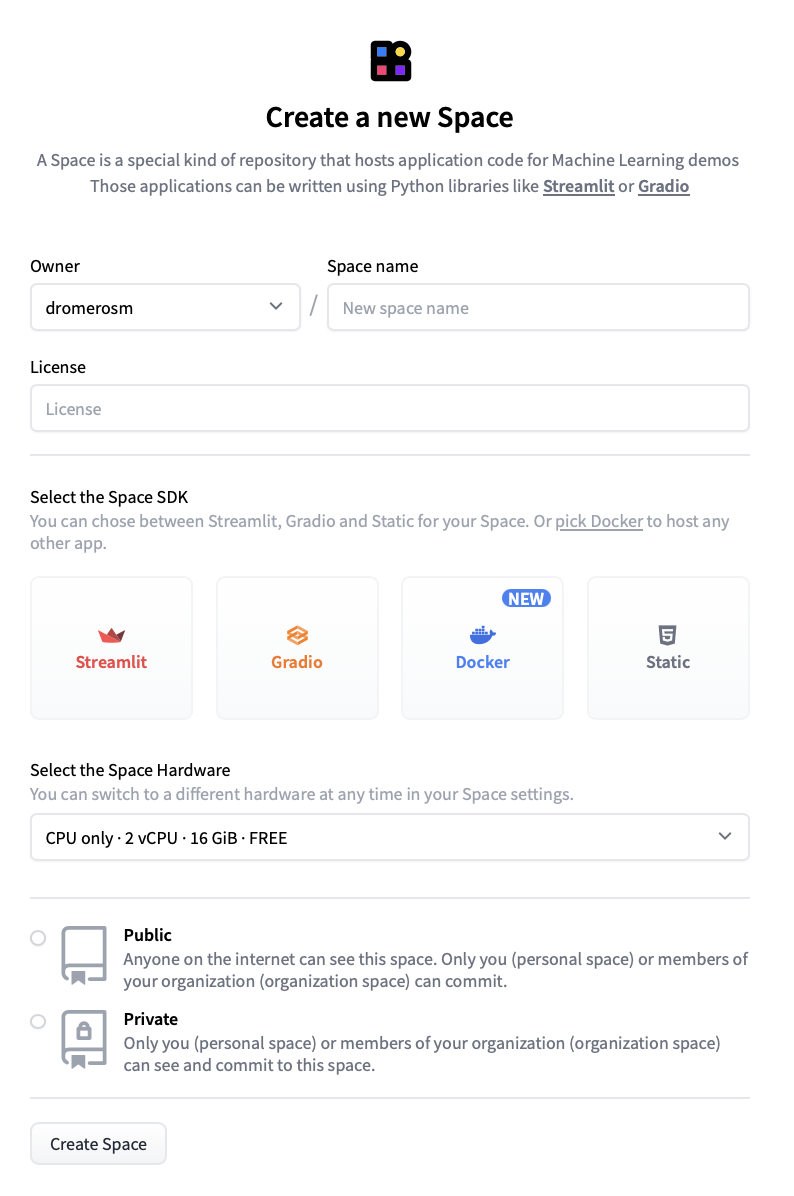Open the License selector field
This screenshot has height=1196, width=794.
pyautogui.click(x=389, y=408)
